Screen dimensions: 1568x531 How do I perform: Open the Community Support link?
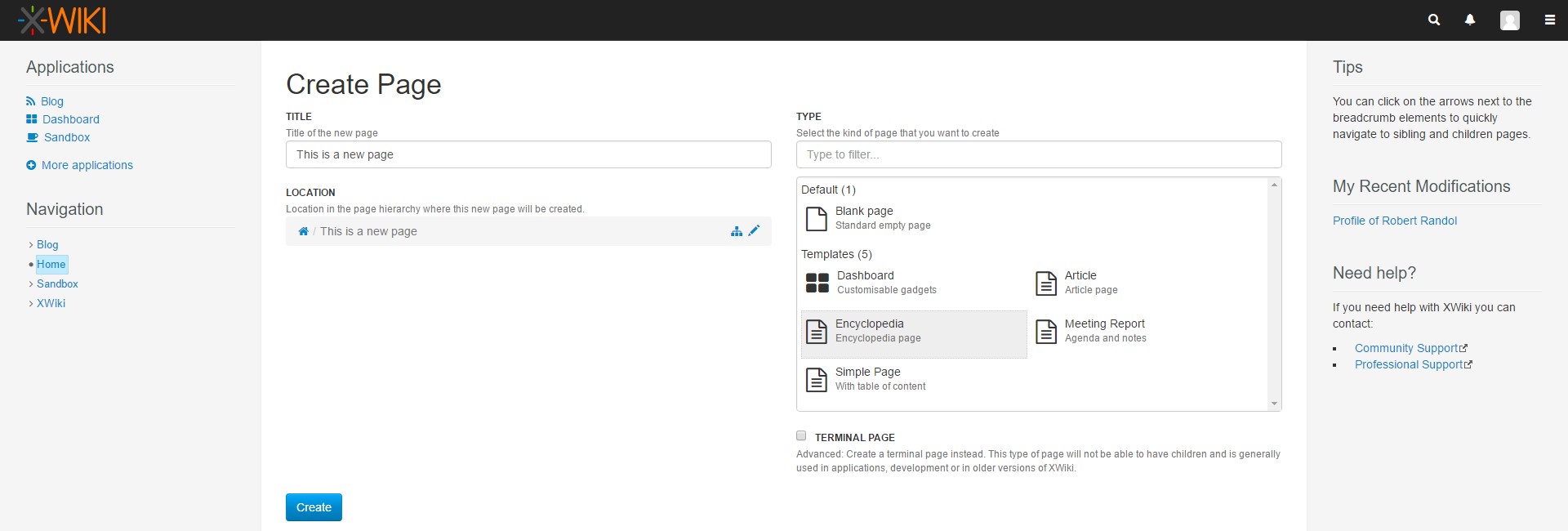(1405, 348)
